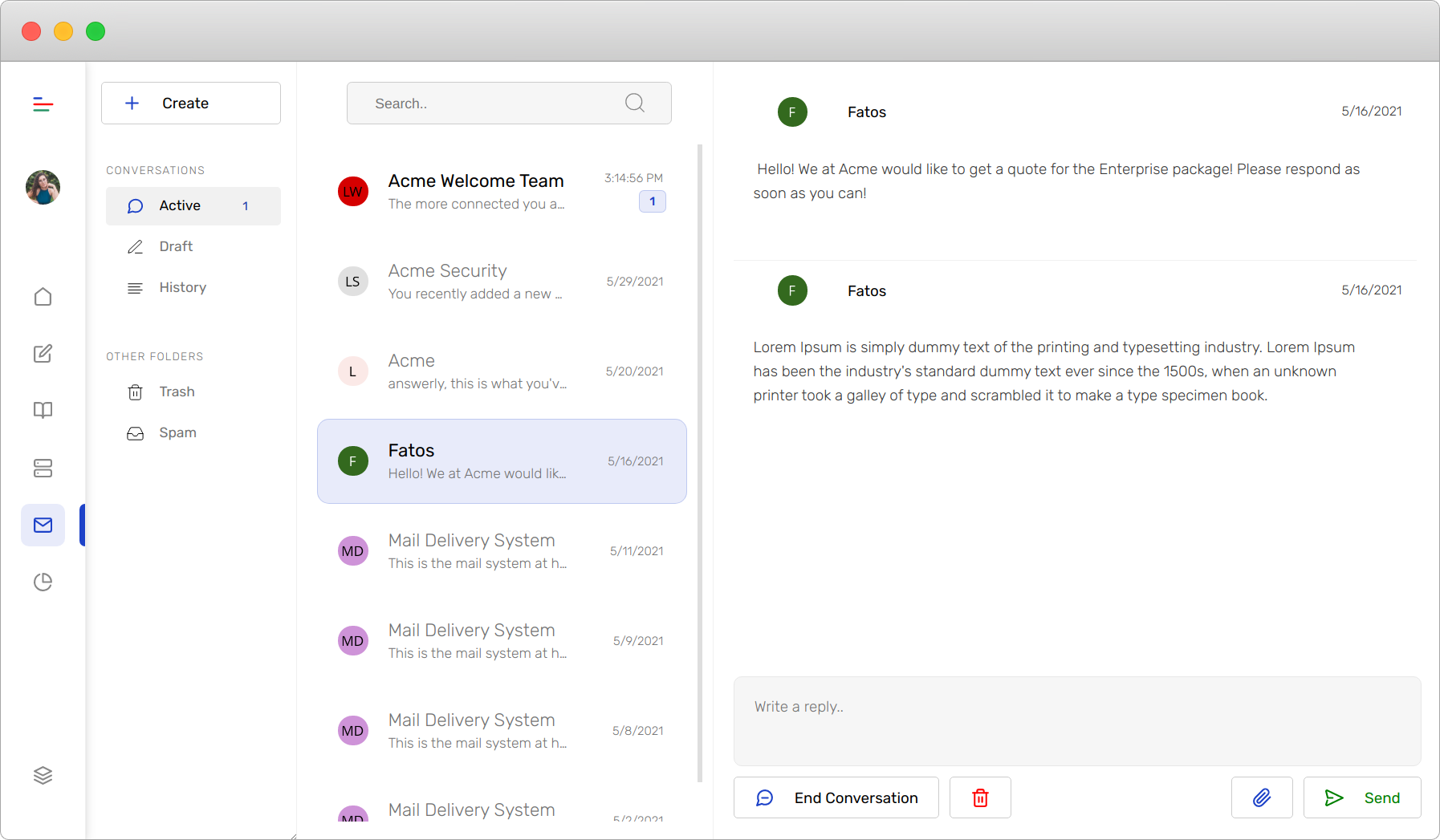1440x840 pixels.
Task: Select the compose/edit icon in sidebar
Action: point(43,353)
